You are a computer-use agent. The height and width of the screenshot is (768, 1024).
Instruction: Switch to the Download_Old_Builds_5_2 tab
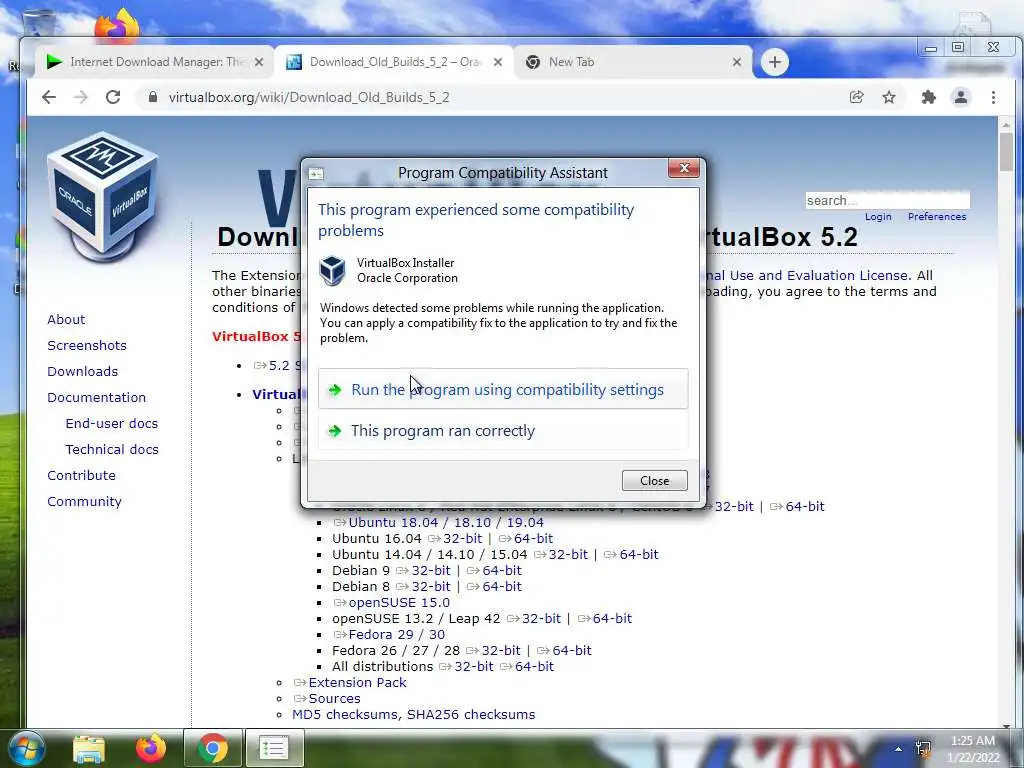[394, 62]
